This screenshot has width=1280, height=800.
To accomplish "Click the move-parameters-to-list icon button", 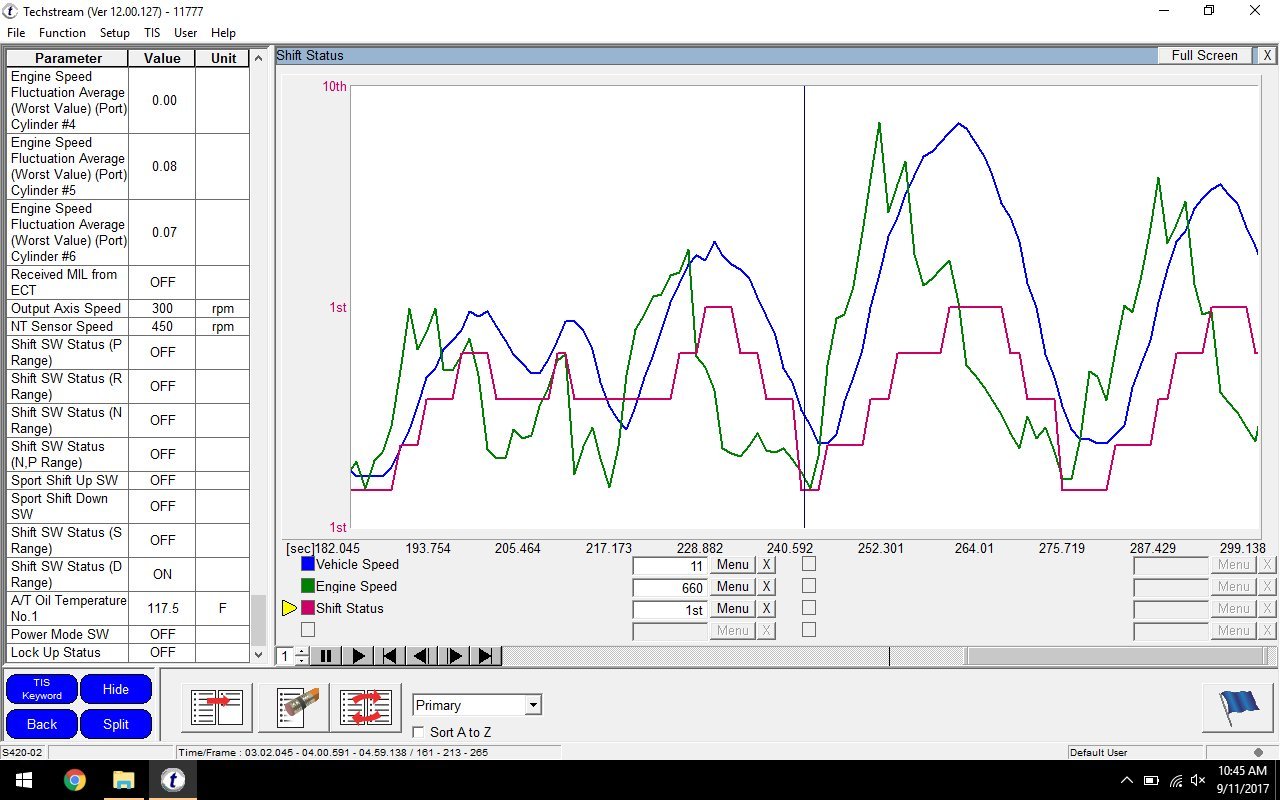I will pyautogui.click(x=216, y=707).
